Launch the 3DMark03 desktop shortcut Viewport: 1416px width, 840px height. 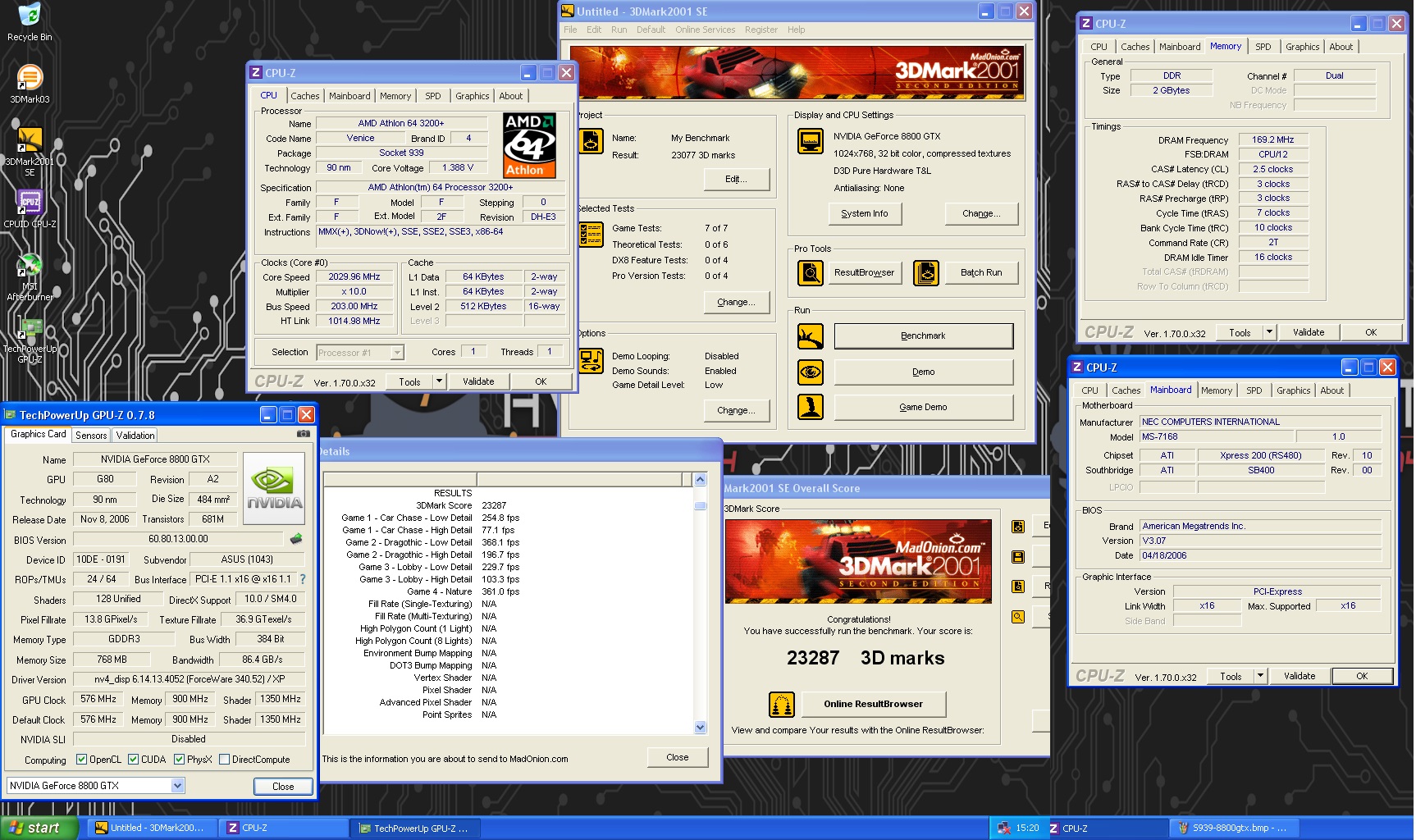30,84
